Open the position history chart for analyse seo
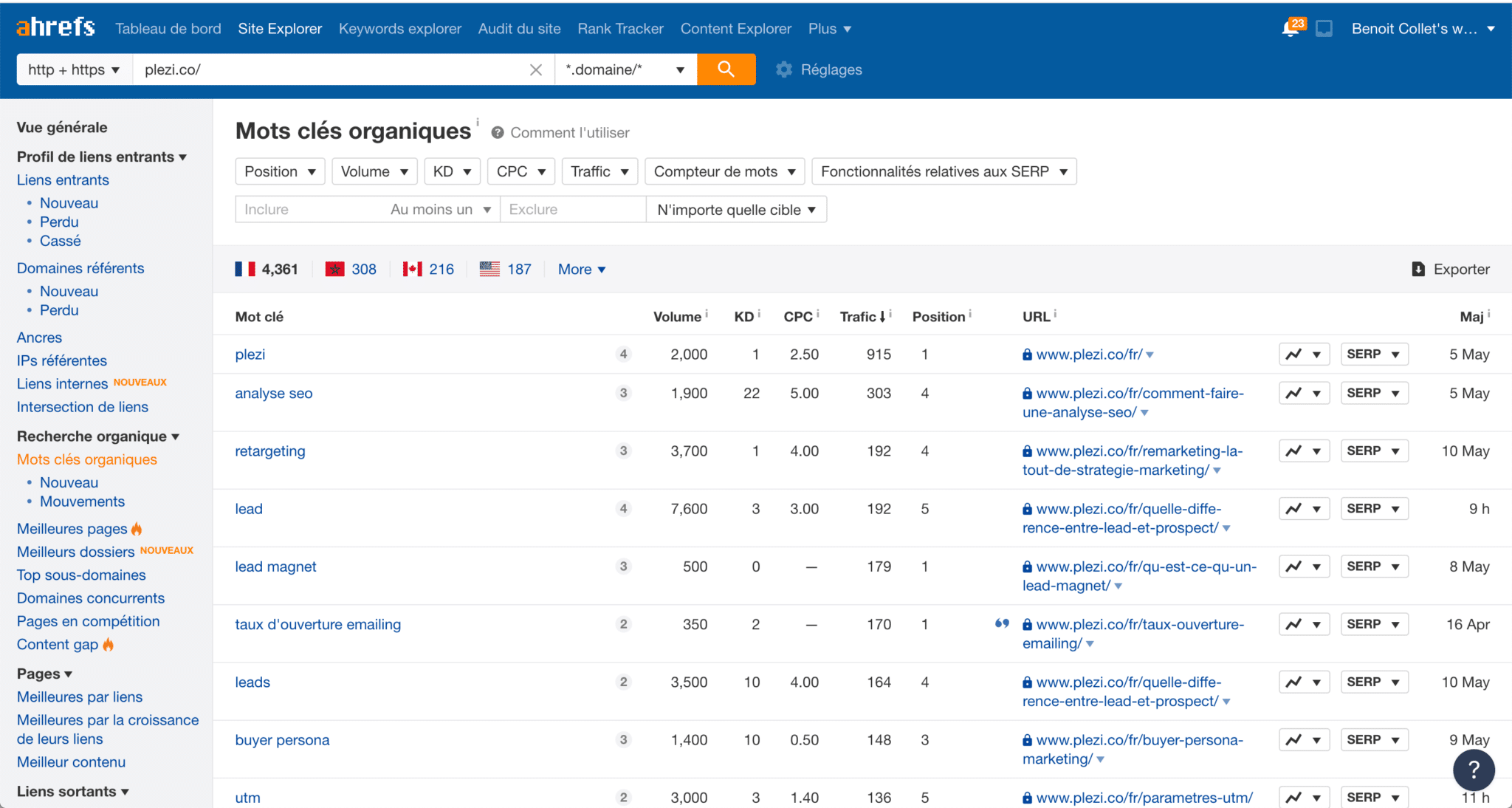Viewport: 1512px width, 808px height. pos(1304,393)
